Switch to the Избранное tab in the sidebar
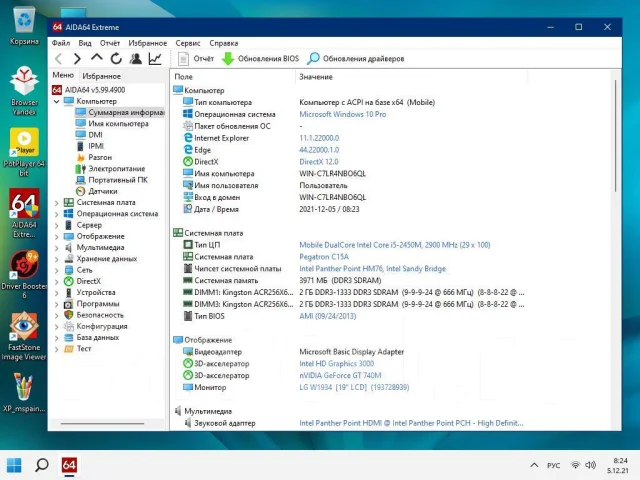The width and height of the screenshot is (640, 480). [101, 76]
